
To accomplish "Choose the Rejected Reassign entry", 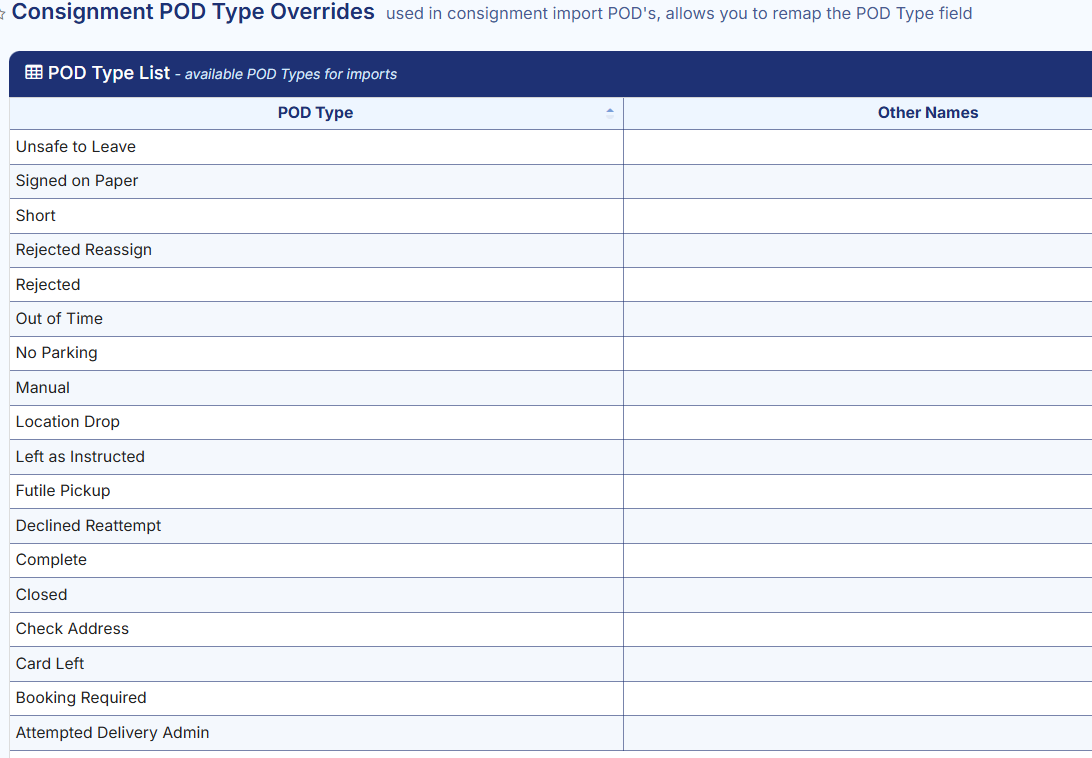I will pyautogui.click(x=84, y=250).
